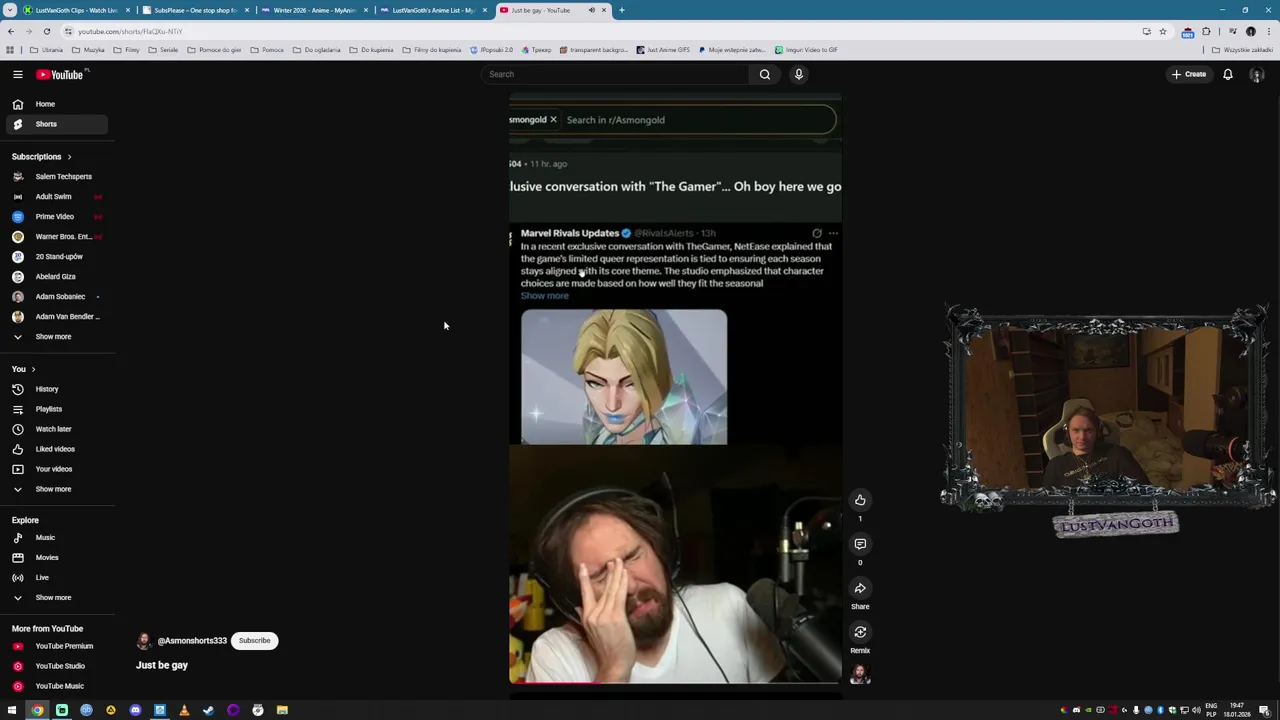Mute audio on the Just be gay tab
The width and height of the screenshot is (1280, 720).
(591, 10)
